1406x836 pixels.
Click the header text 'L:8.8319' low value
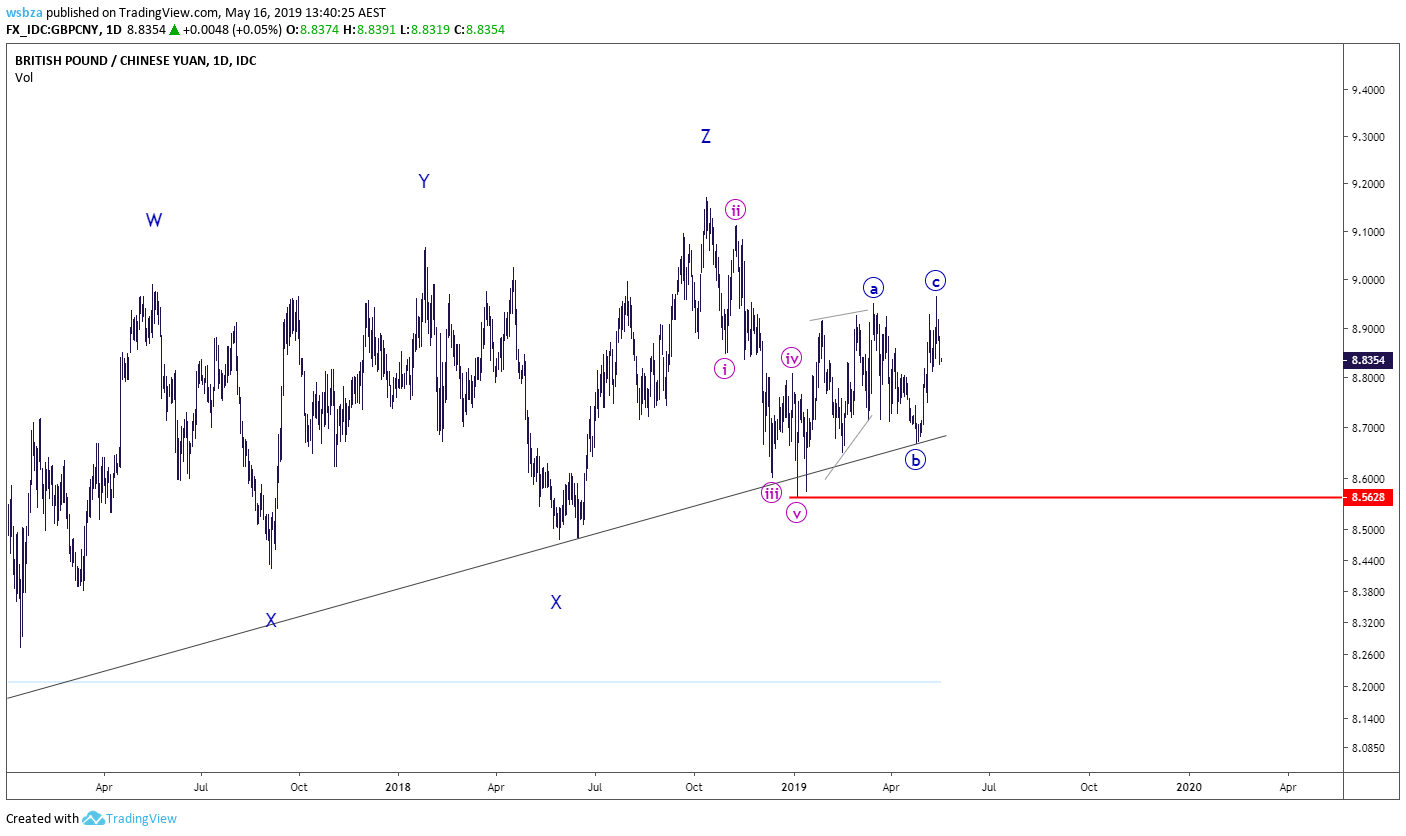click(424, 30)
